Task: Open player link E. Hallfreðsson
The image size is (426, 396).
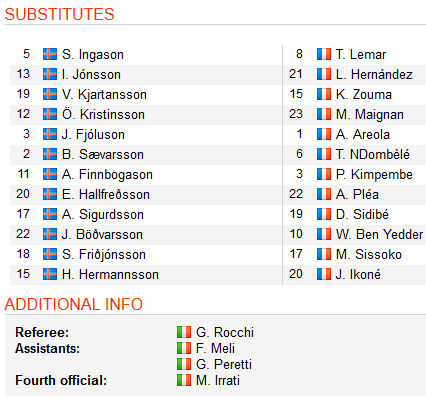Action: 106,194
